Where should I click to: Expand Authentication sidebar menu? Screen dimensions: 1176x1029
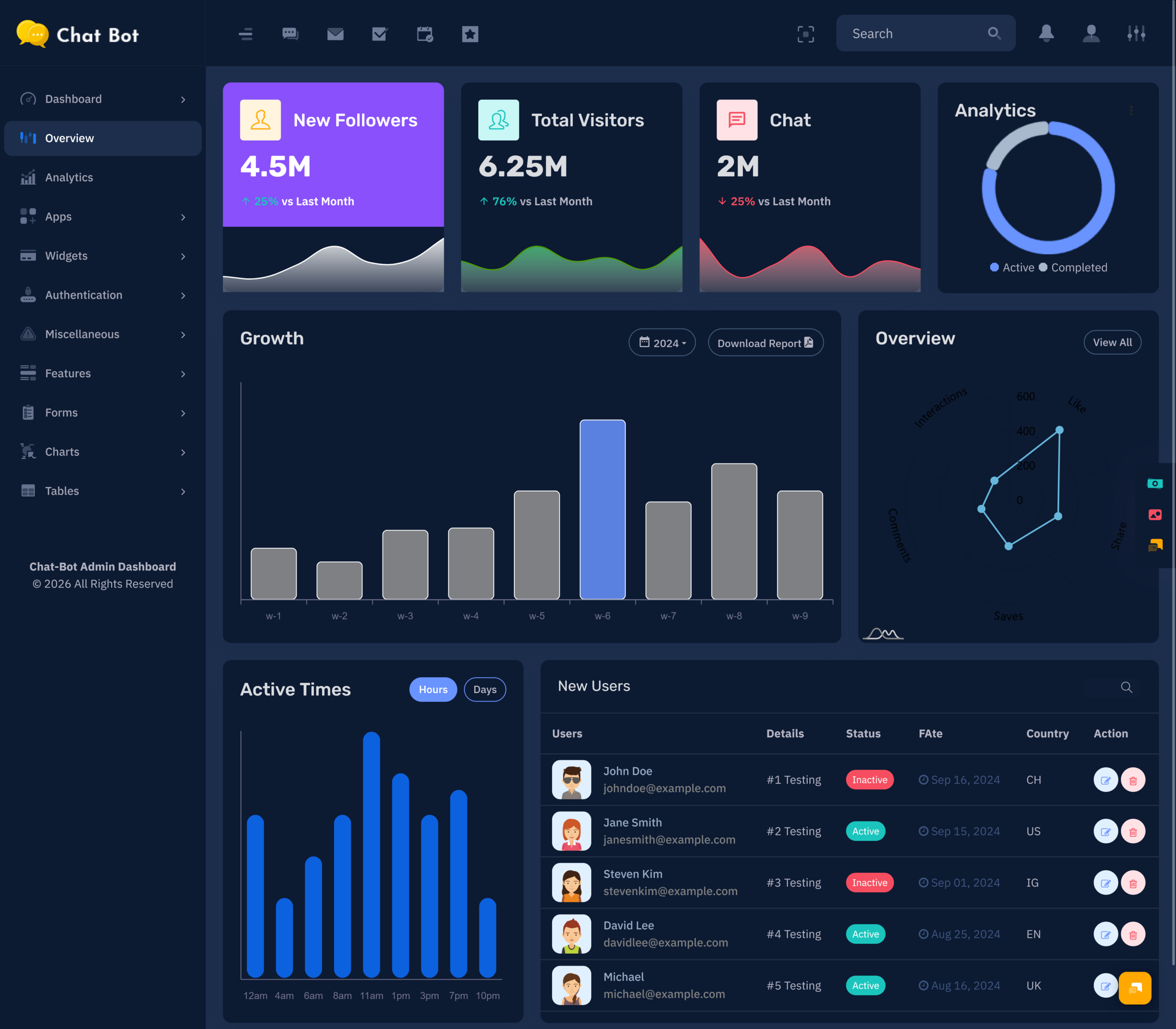click(103, 295)
